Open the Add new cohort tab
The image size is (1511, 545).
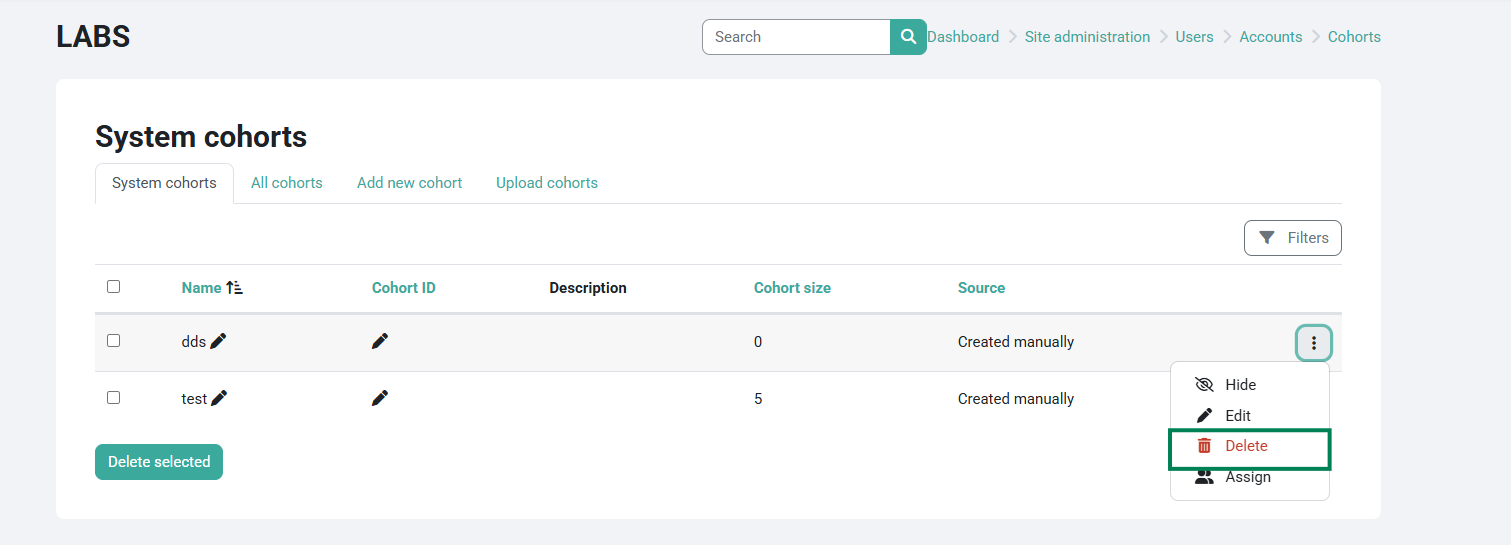point(409,183)
